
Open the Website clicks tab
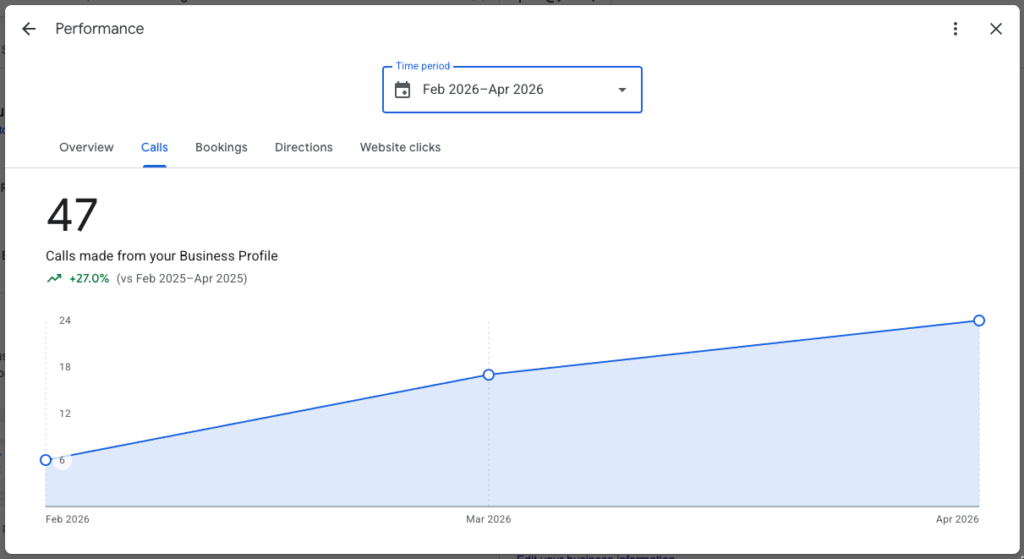point(400,148)
